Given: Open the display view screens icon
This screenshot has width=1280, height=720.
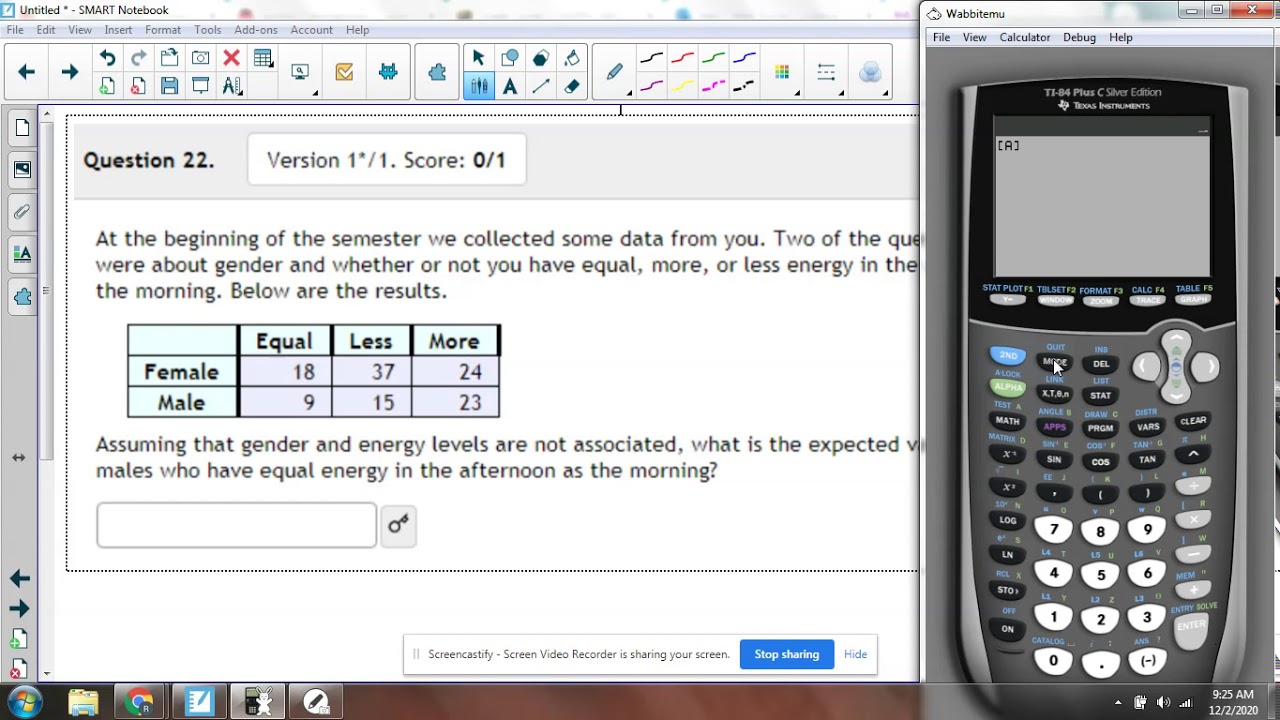Looking at the screenshot, I should pyautogui.click(x=301, y=72).
